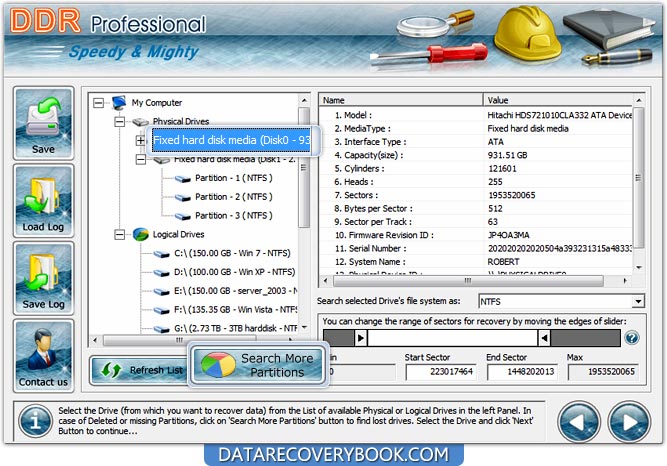Click the End Sector input field

coord(522,372)
